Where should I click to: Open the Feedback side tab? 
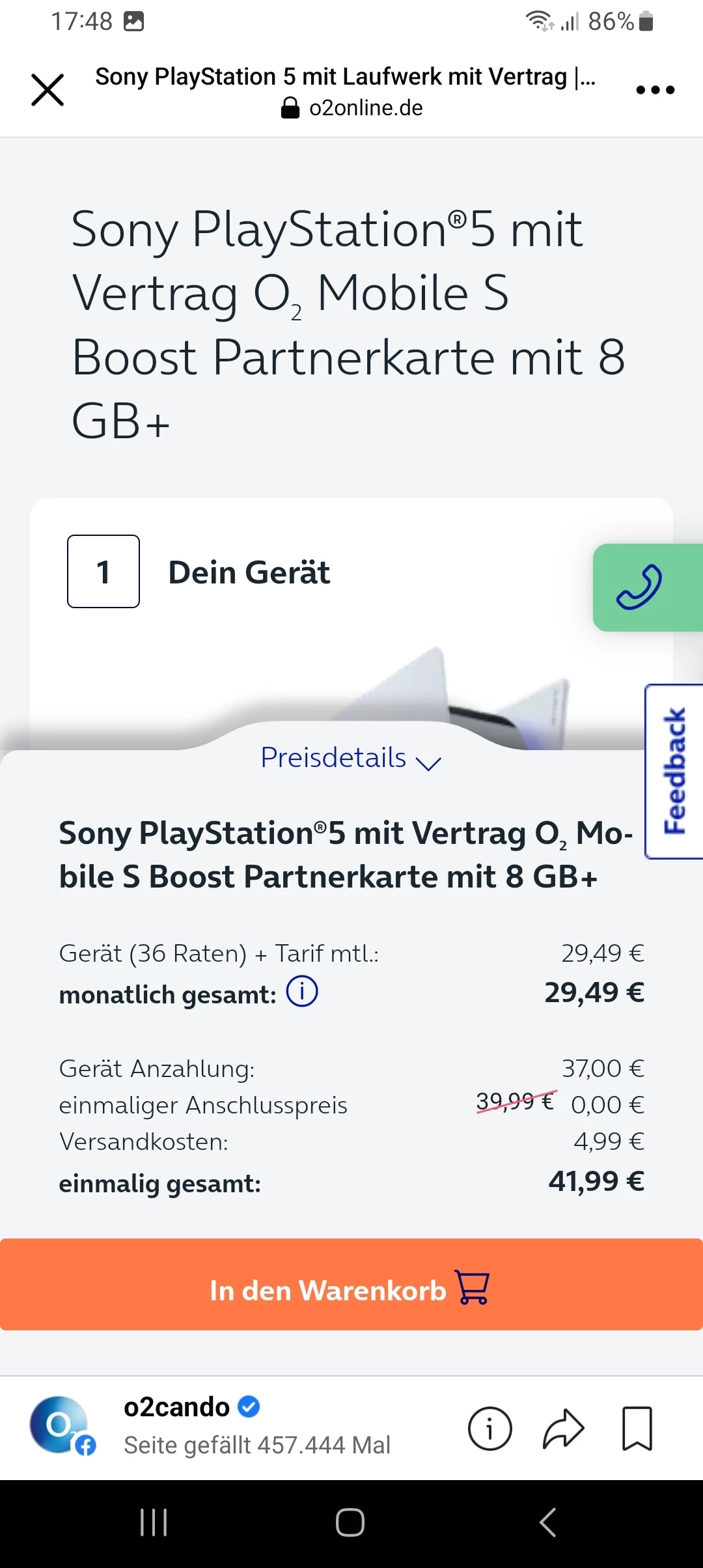click(674, 771)
